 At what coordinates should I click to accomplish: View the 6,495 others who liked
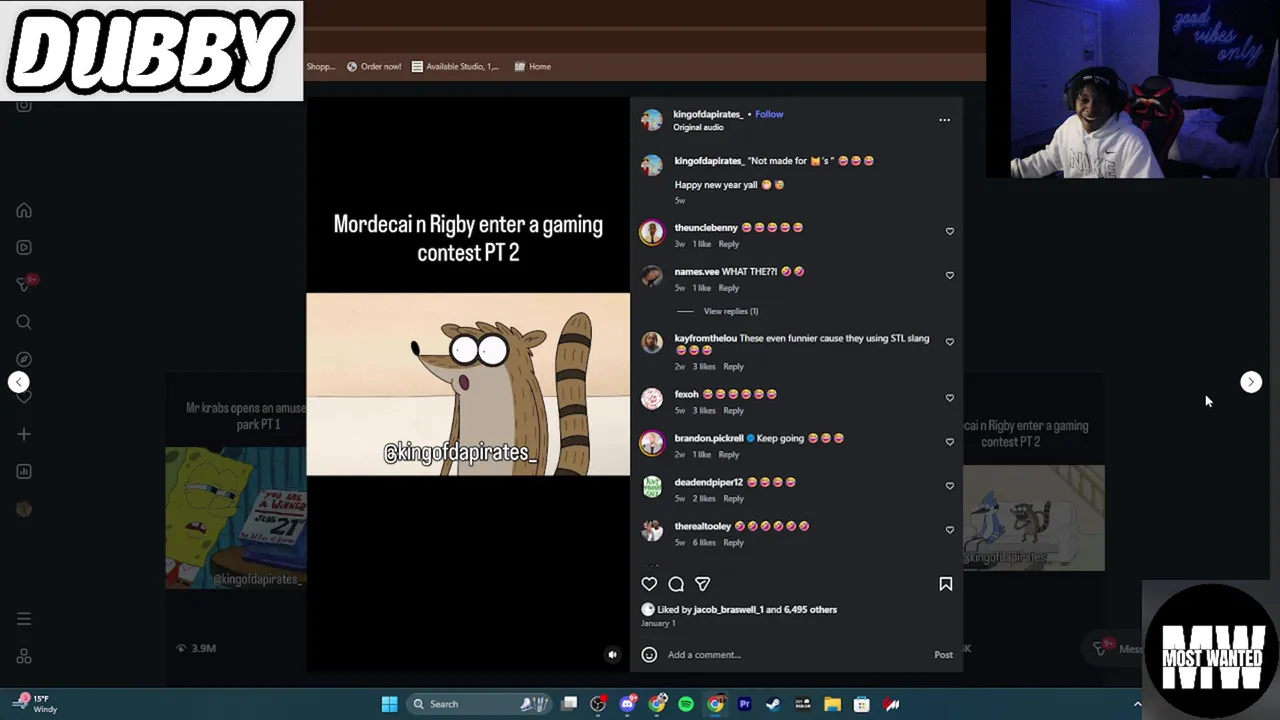[x=810, y=609]
